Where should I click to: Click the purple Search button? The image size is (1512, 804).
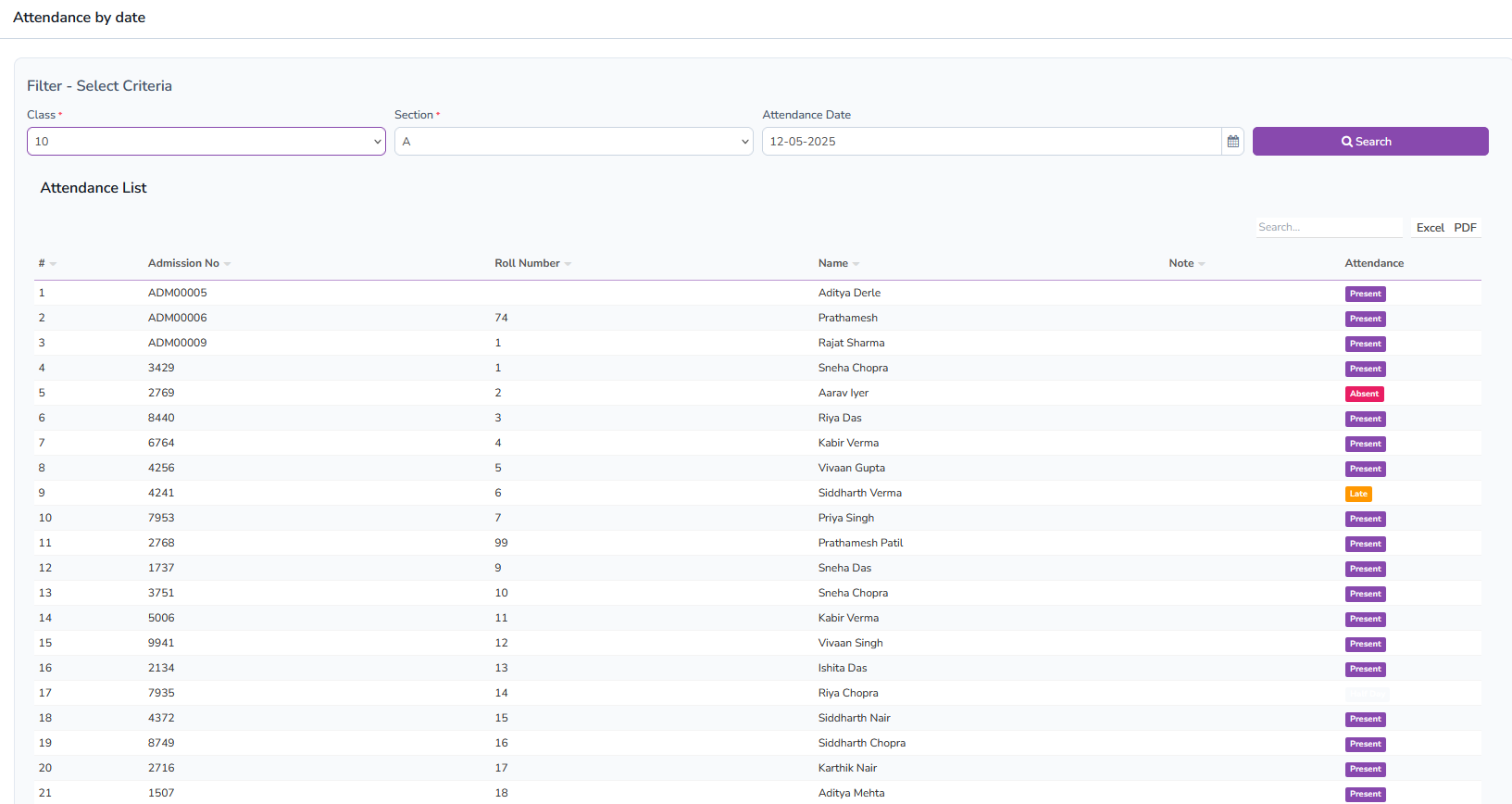tap(1369, 142)
